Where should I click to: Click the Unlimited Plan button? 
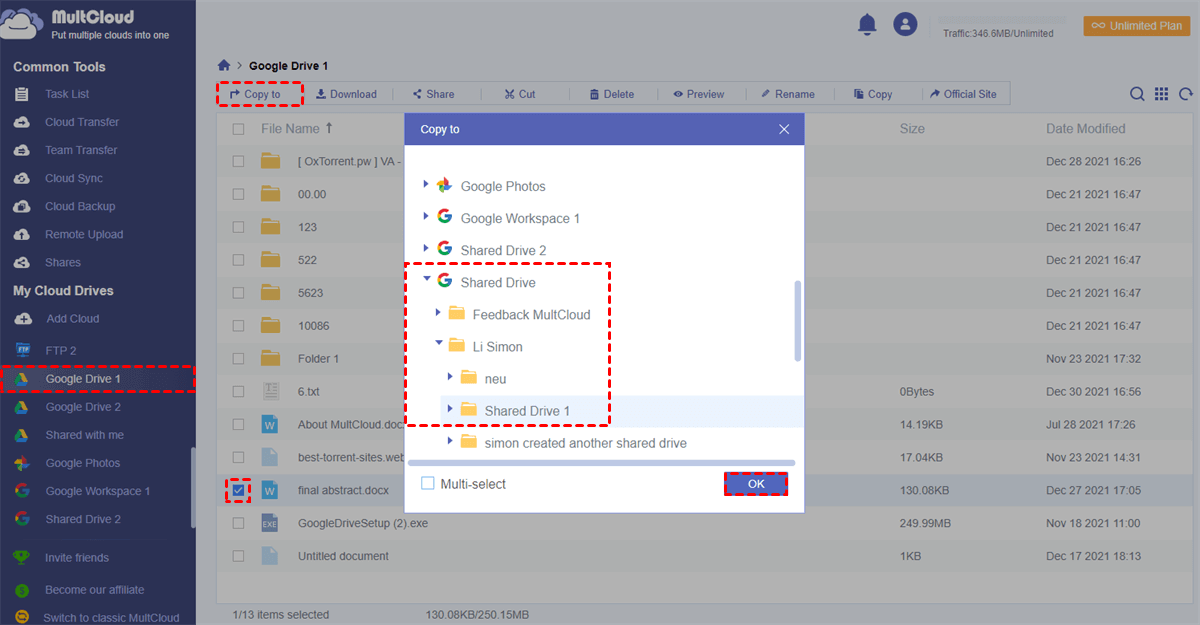click(x=1136, y=26)
